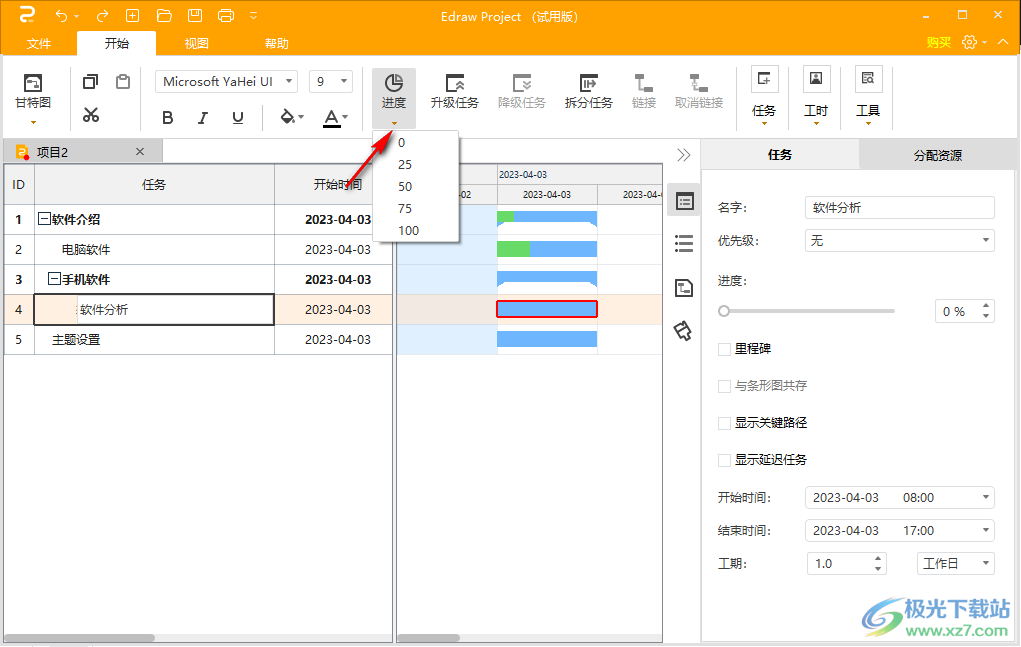
Task: Click Unlink (取消链接) tool
Action: [699, 91]
